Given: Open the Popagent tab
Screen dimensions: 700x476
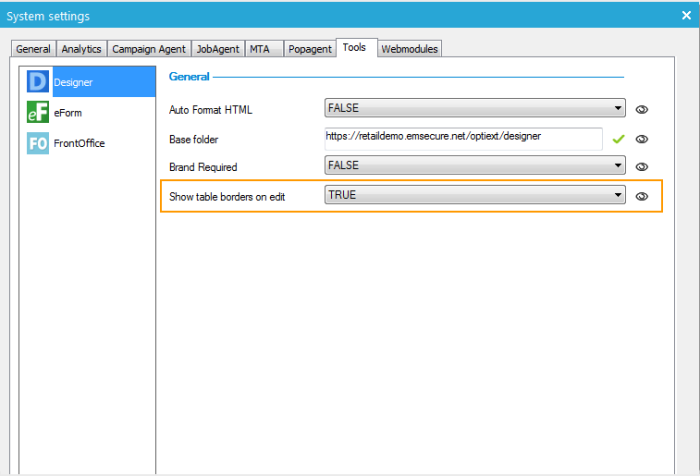Looking at the screenshot, I should click(x=309, y=49).
